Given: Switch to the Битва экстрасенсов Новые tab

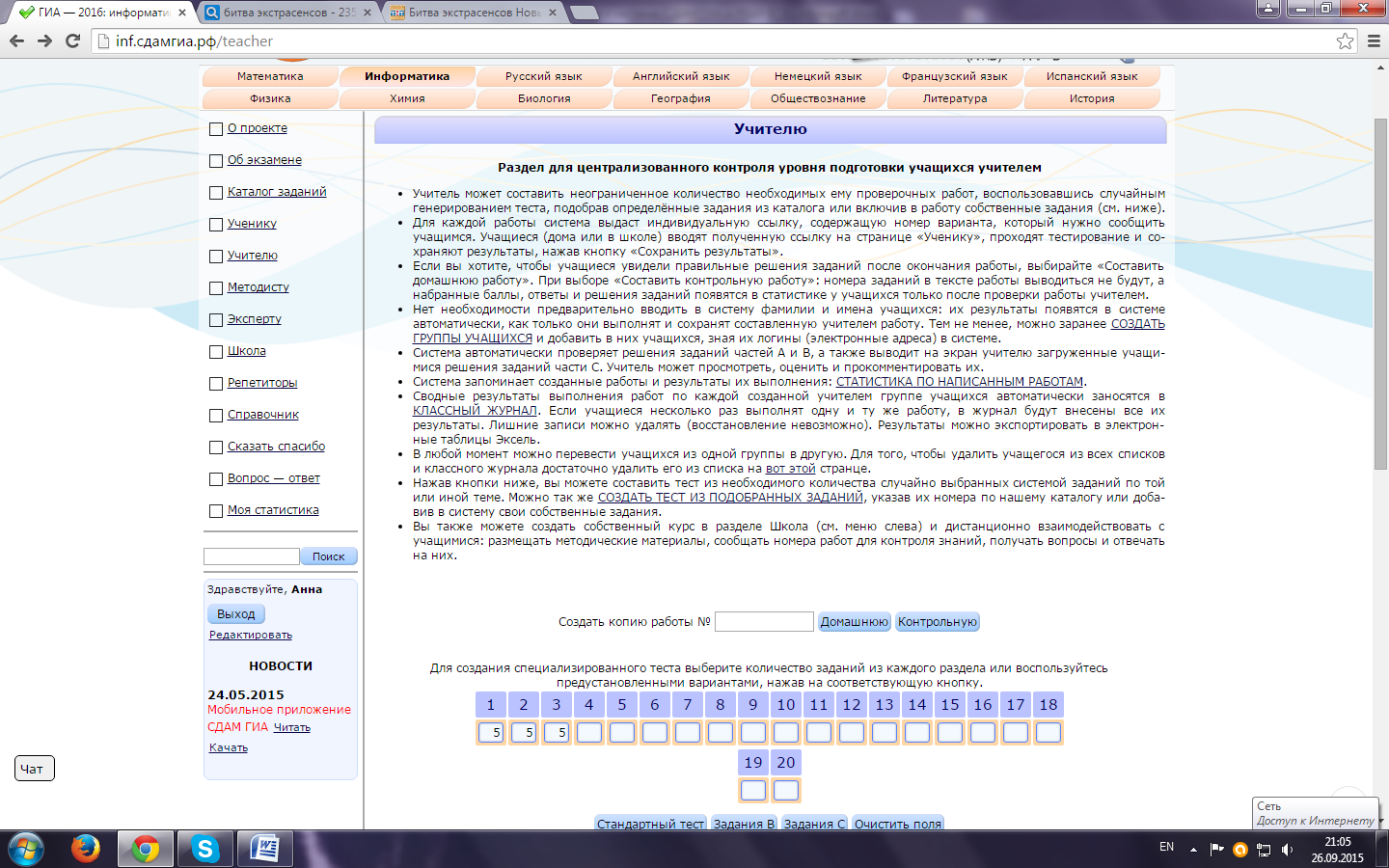Looking at the screenshot, I should point(473,13).
